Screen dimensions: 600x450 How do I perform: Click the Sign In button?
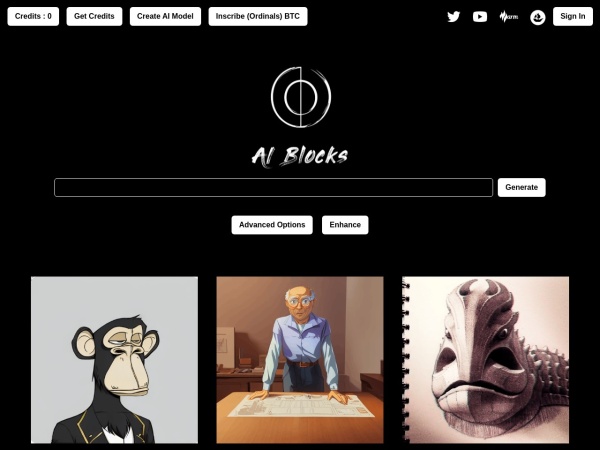tap(573, 16)
